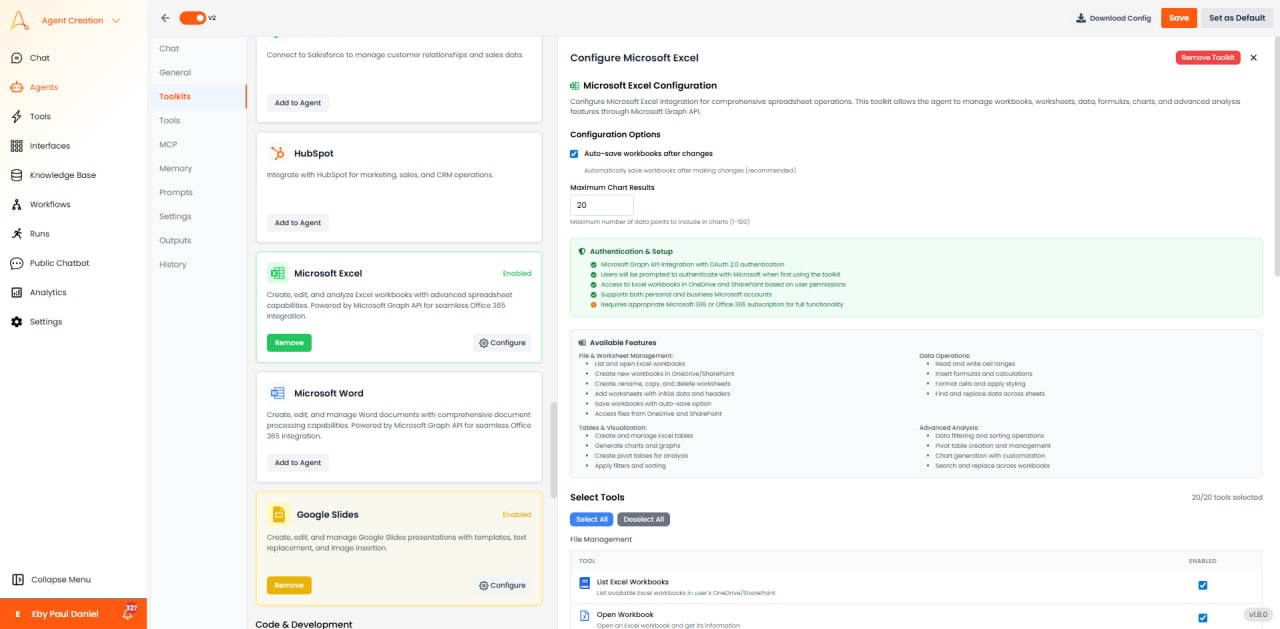Open the Chat tab in agent settings
Image resolution: width=1280 pixels, height=629 pixels.
click(x=169, y=48)
